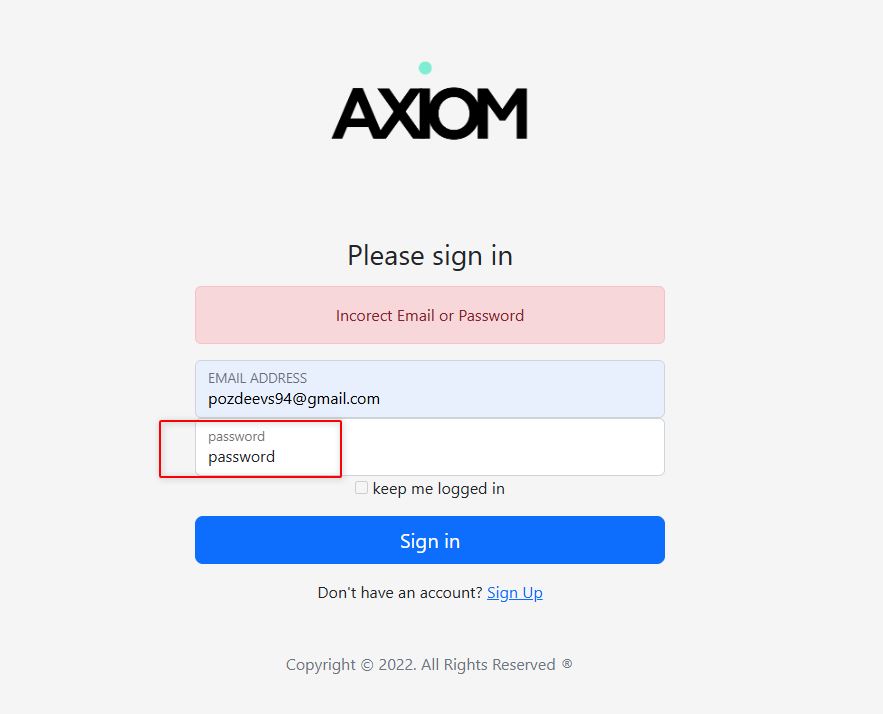Click the EMAIL ADDRESS floating label
Screen dimensions: 883x714
coord(257,378)
